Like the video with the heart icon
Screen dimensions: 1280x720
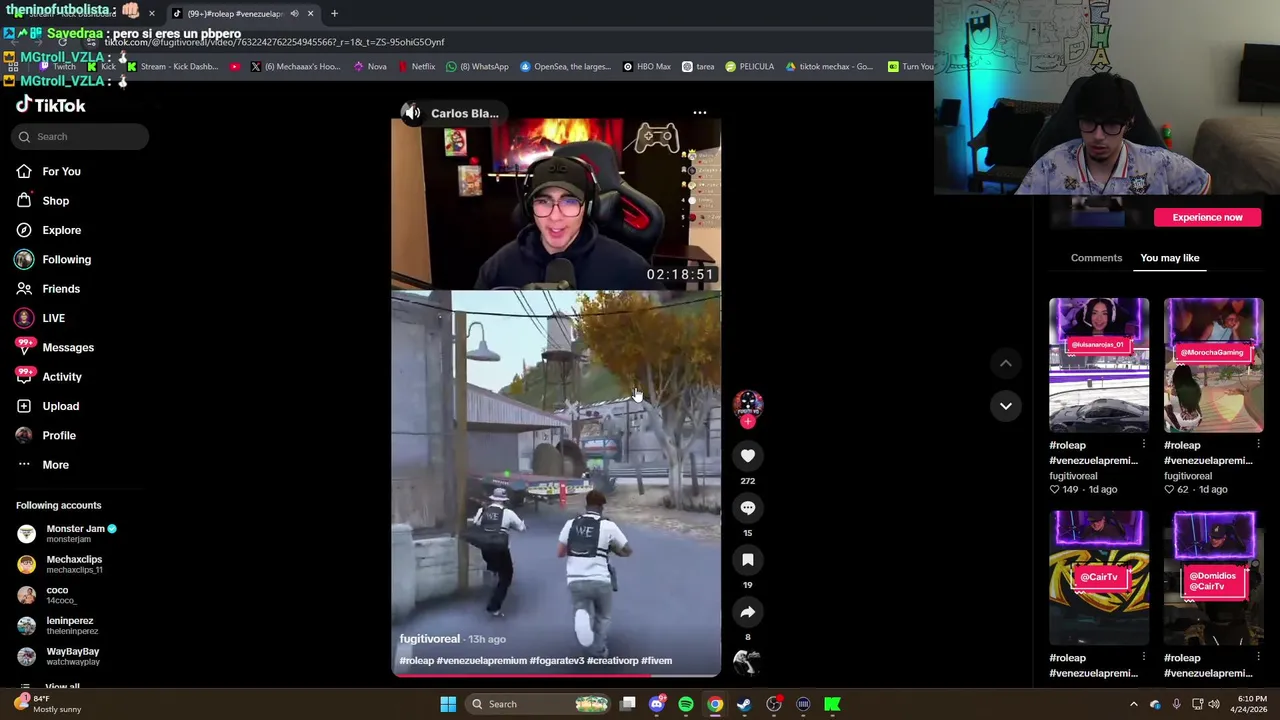[747, 456]
